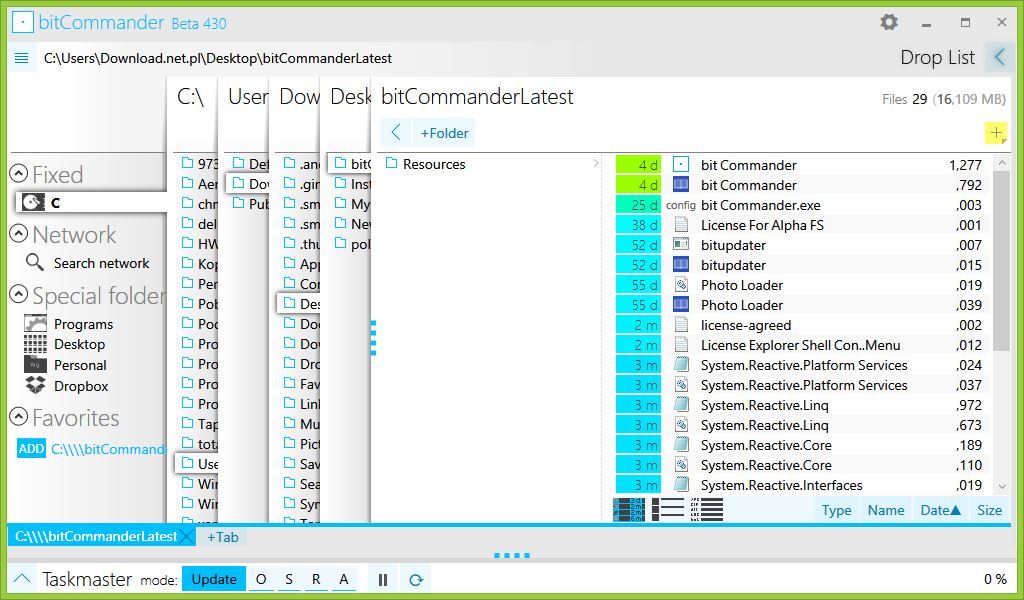Click the Search network link
This screenshot has width=1024, height=600.
[x=101, y=263]
